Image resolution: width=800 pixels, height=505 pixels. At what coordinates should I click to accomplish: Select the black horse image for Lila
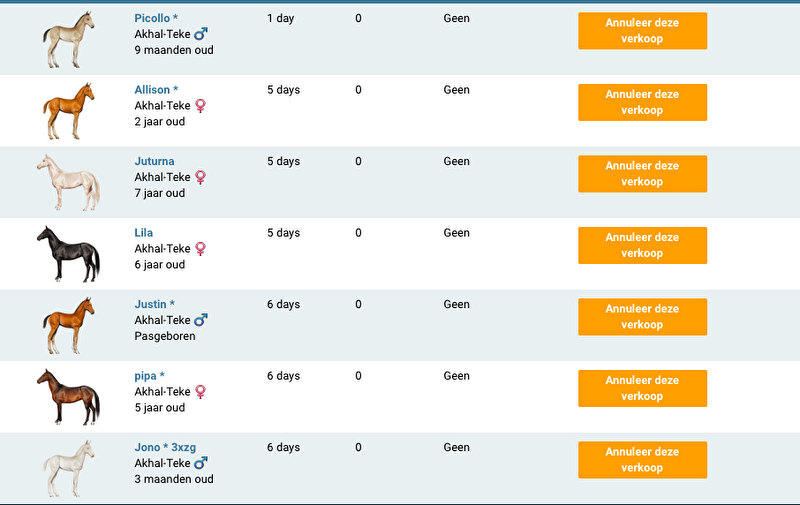click(69, 254)
